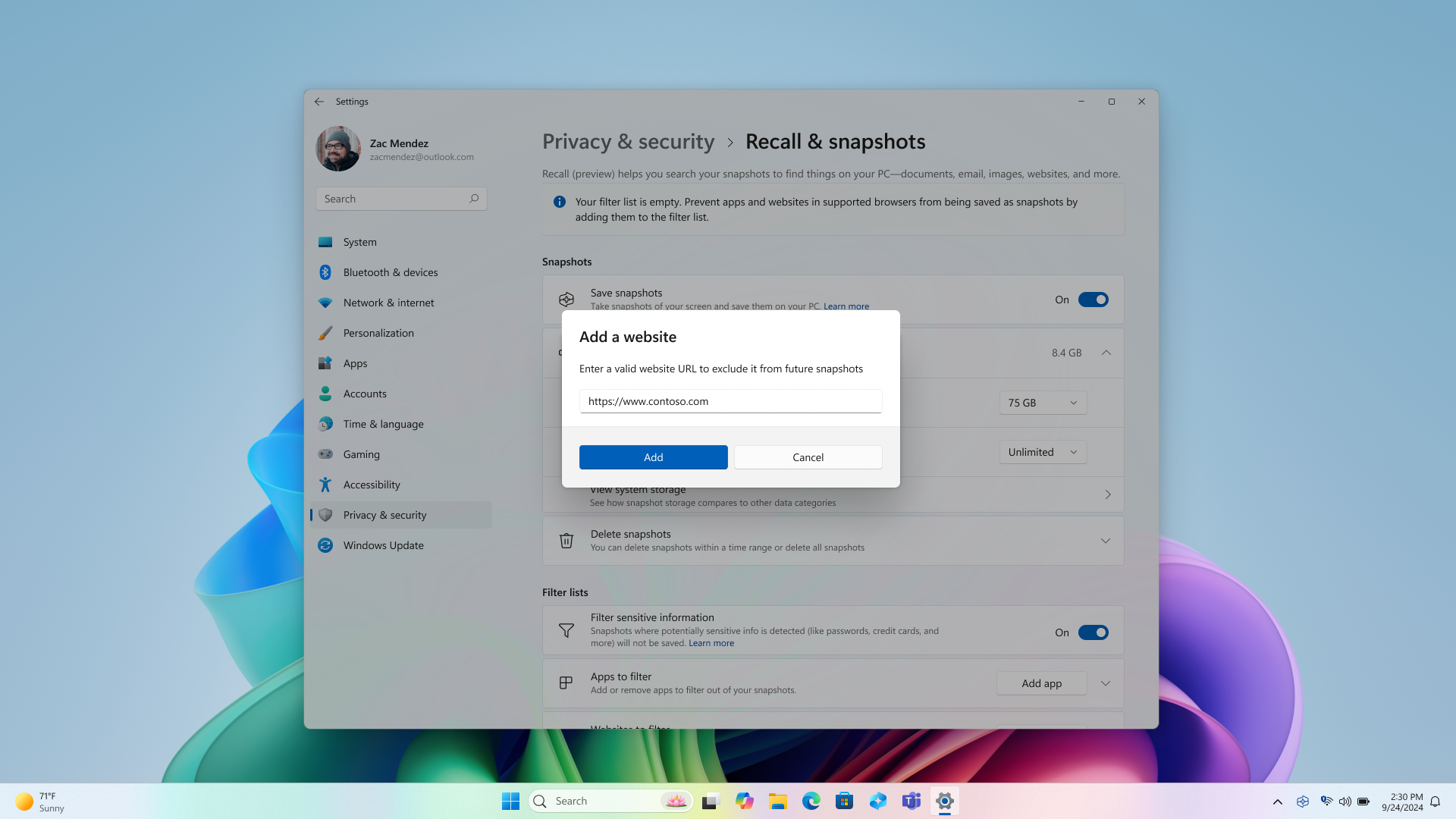
Task: Click the Delete snapshots trash icon
Action: [x=566, y=540]
